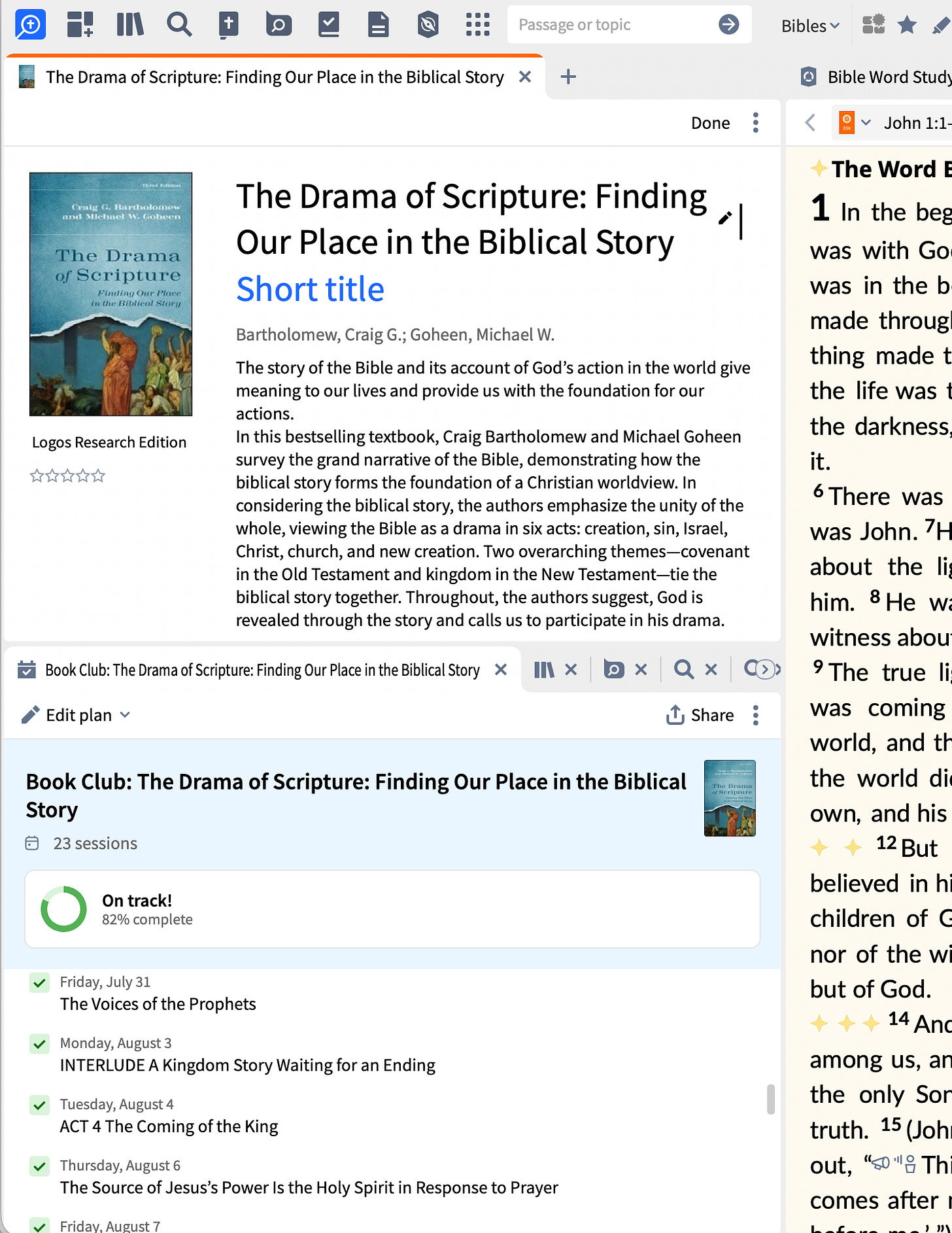Switch to the Bible Word Study tab
The width and height of the screenshot is (952, 1233).
coord(877,77)
